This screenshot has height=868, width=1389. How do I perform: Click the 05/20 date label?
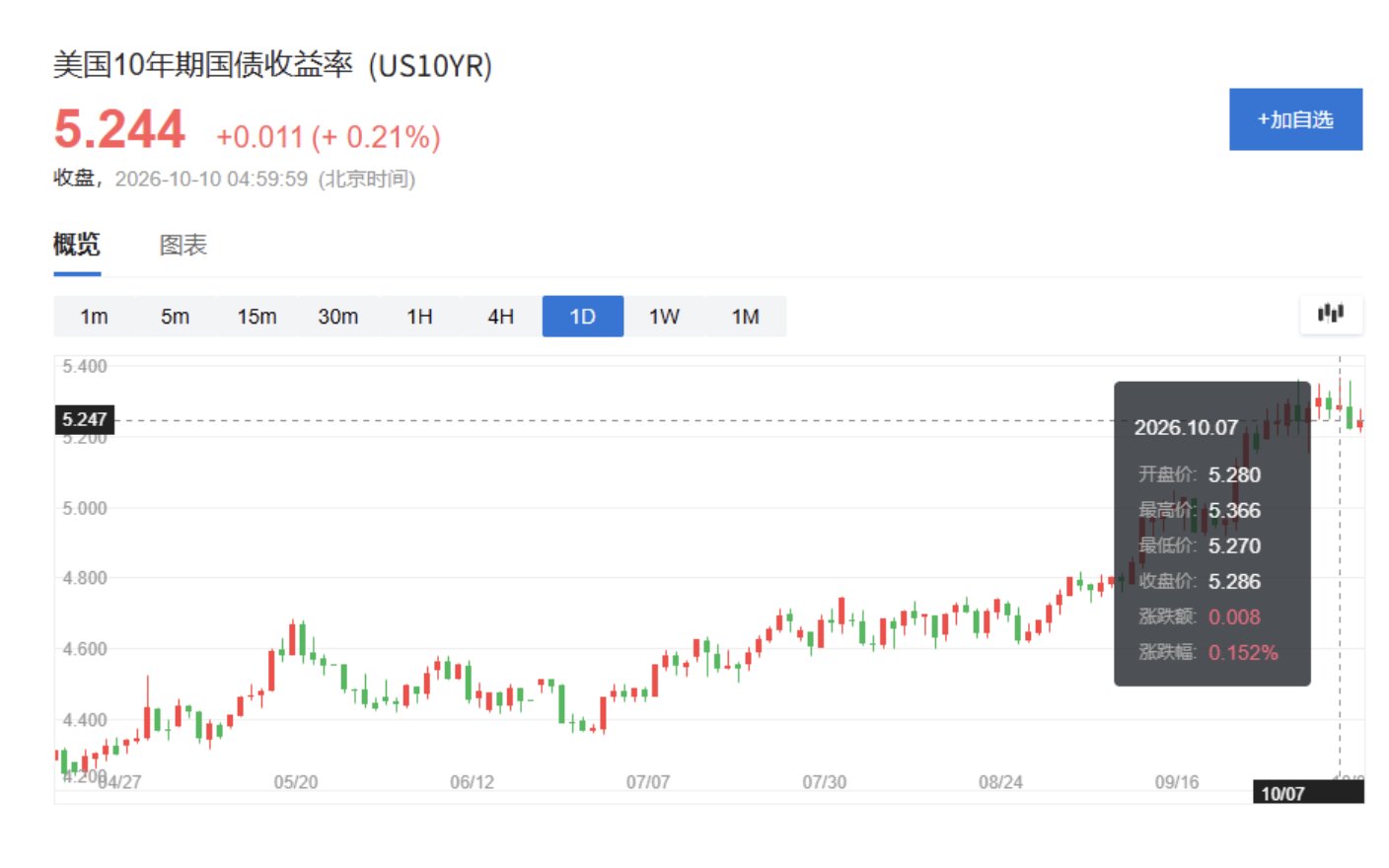[296, 782]
